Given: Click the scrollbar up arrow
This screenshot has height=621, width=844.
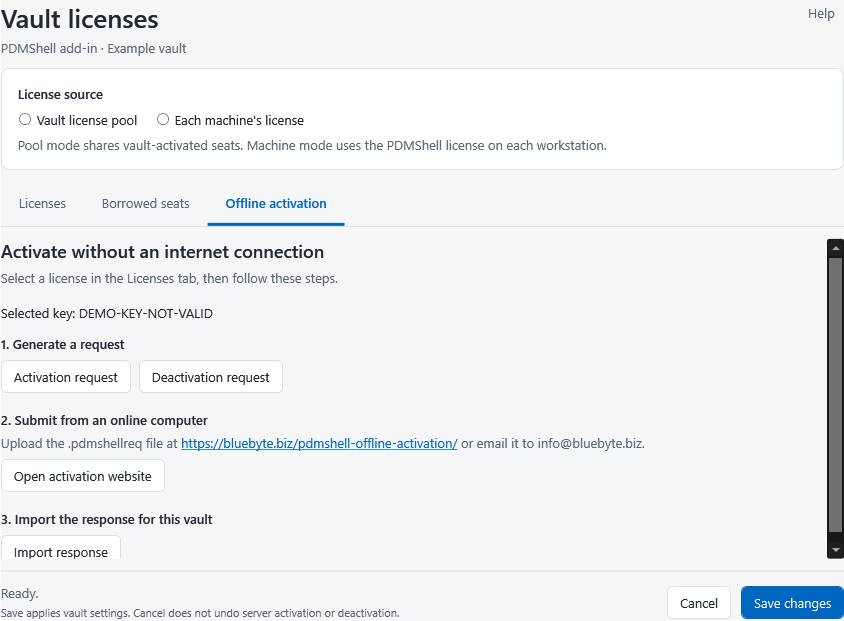Looking at the screenshot, I should click(835, 248).
